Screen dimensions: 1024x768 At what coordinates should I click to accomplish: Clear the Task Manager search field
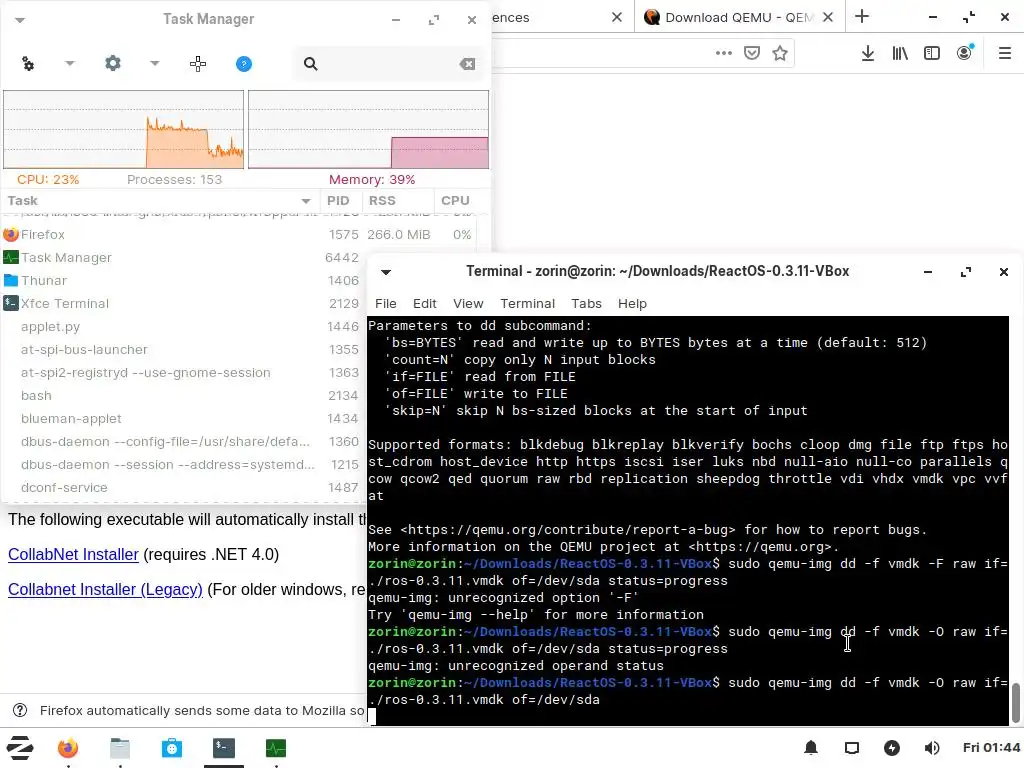[467, 63]
